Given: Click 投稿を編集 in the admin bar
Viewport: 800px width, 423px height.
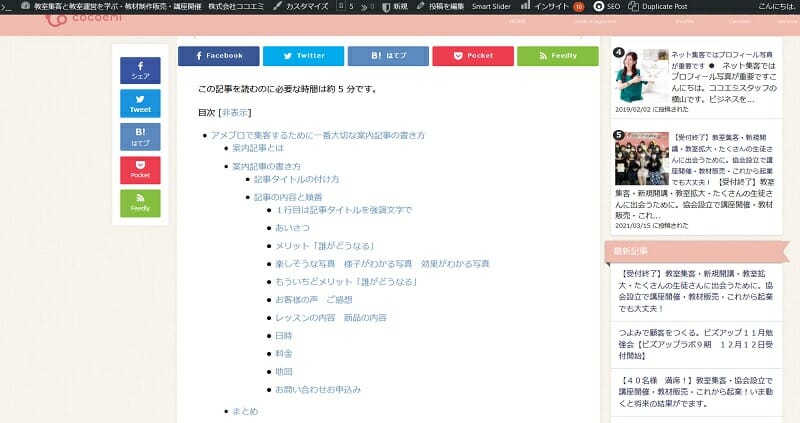Looking at the screenshot, I should (x=440, y=7).
